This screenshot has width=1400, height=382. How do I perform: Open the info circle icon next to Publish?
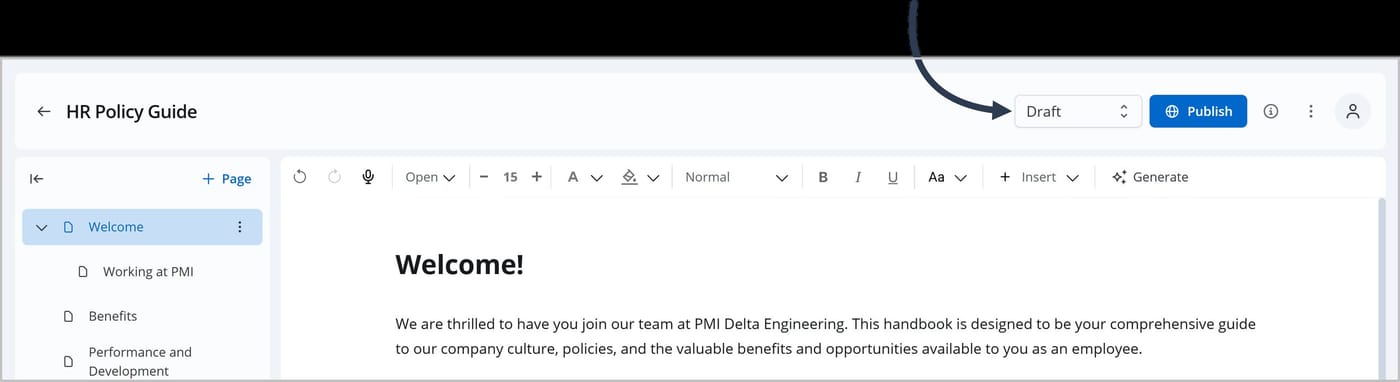1271,112
